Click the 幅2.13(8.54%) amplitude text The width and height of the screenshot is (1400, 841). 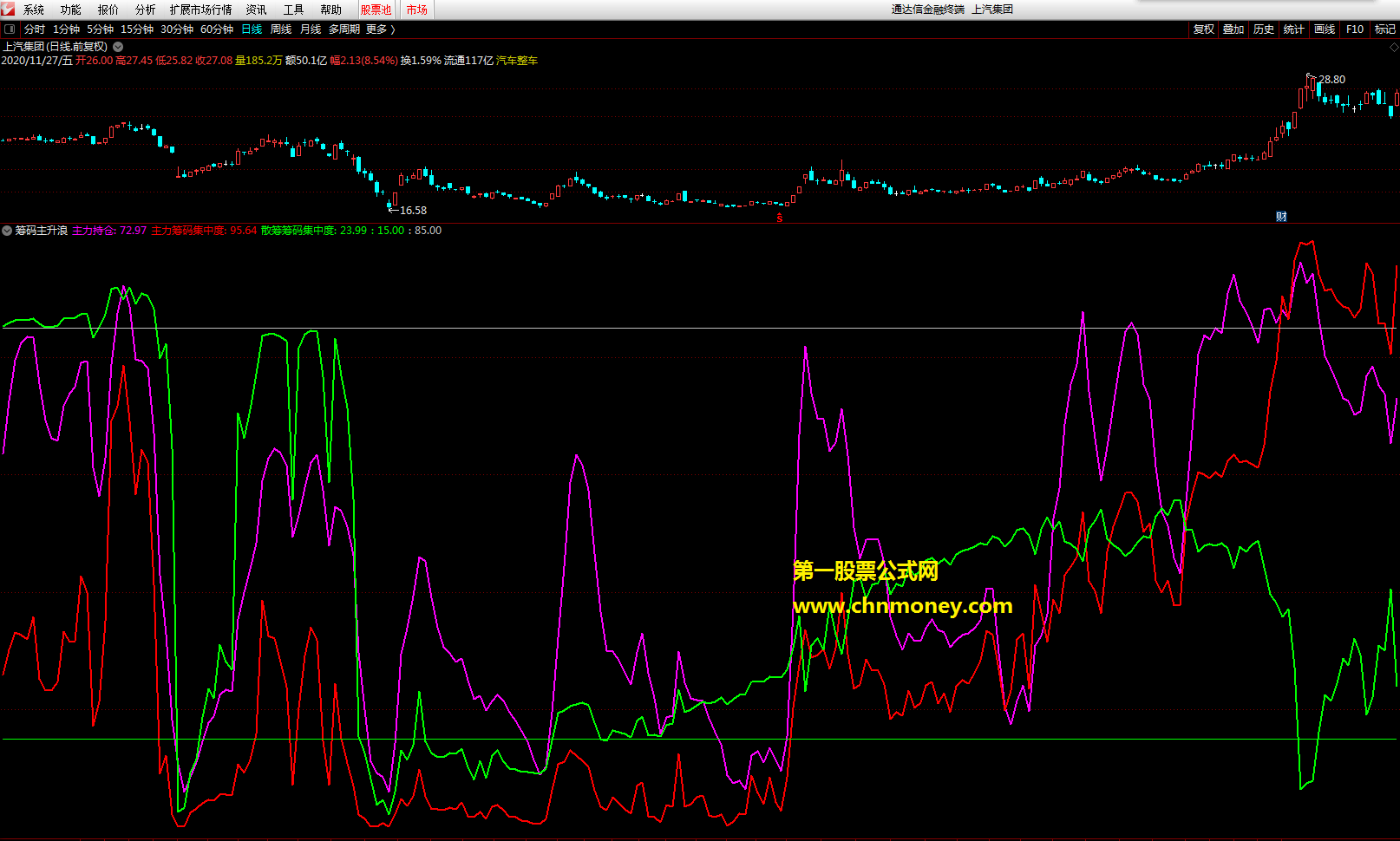(x=364, y=61)
